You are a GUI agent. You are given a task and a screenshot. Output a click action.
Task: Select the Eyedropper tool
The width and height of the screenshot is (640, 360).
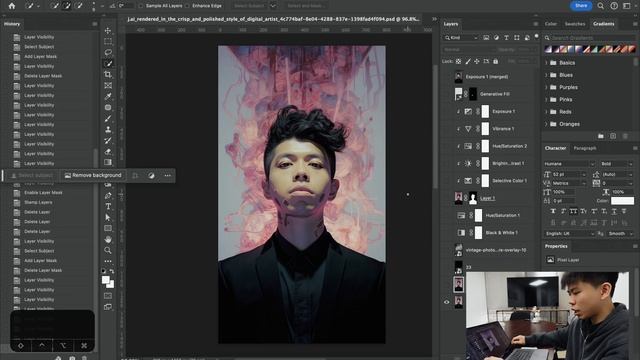tap(108, 97)
